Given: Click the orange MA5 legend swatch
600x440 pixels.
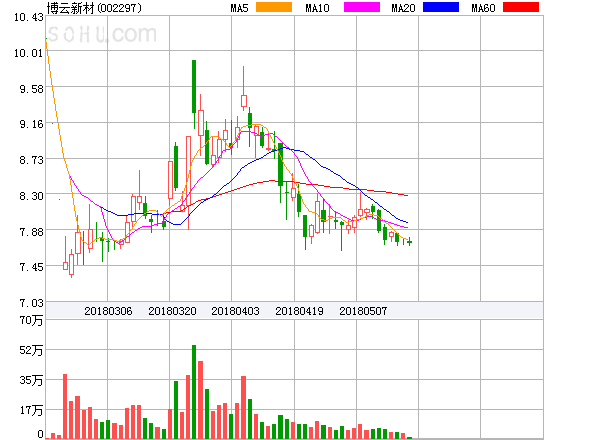Looking at the screenshot, I should (x=274, y=7).
